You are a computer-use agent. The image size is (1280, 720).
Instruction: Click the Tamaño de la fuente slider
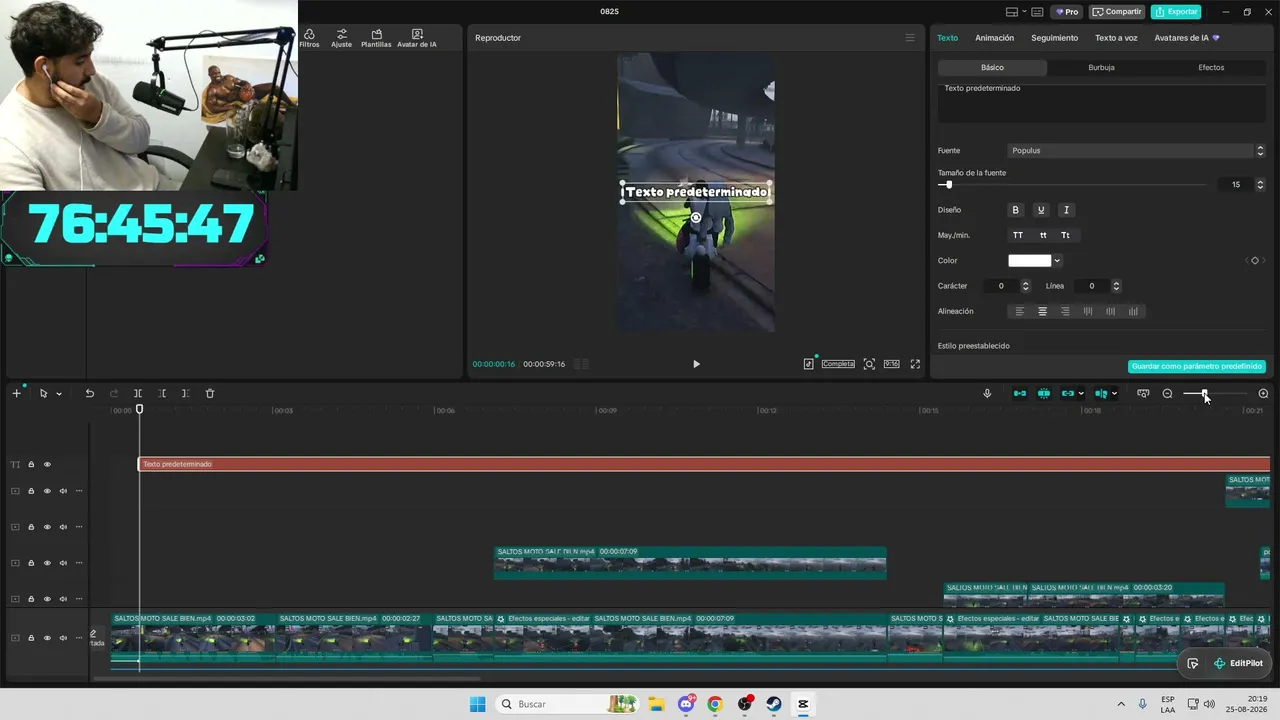pyautogui.click(x=1072, y=185)
